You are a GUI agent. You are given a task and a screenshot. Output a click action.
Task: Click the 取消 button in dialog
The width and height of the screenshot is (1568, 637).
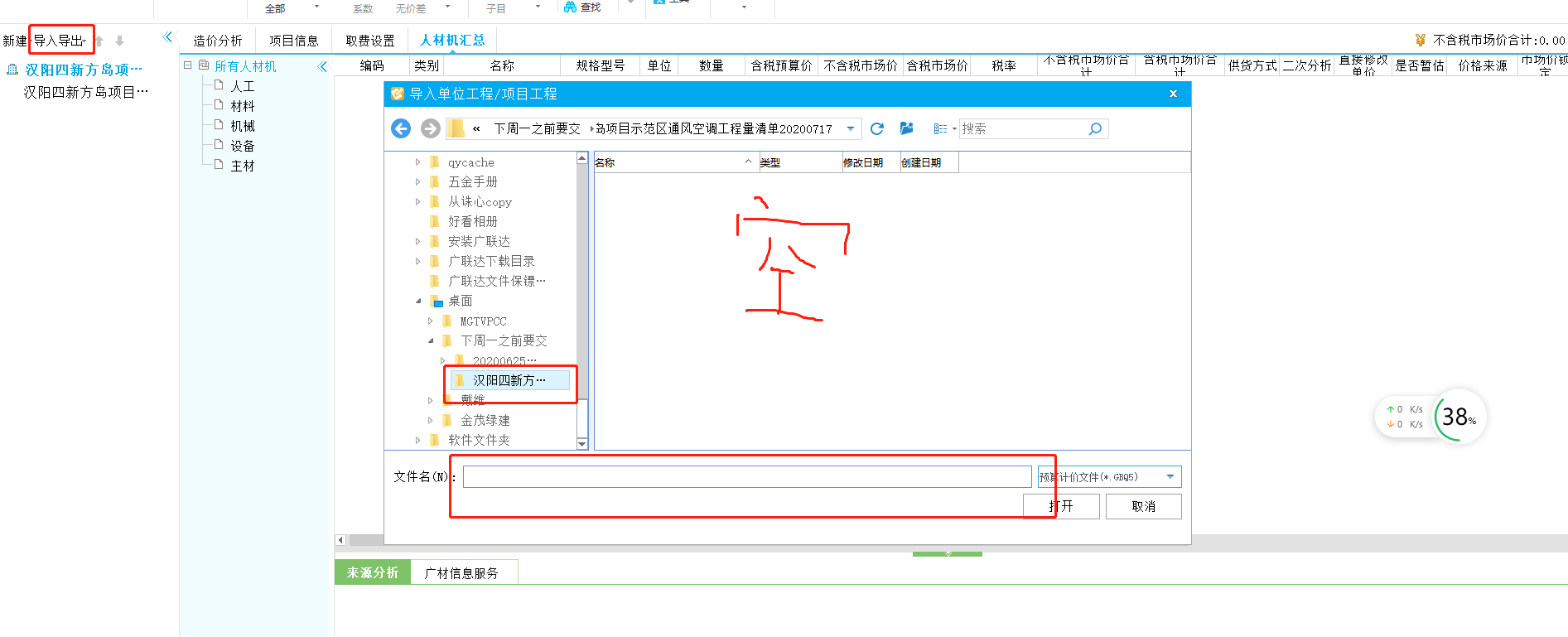click(x=1144, y=506)
